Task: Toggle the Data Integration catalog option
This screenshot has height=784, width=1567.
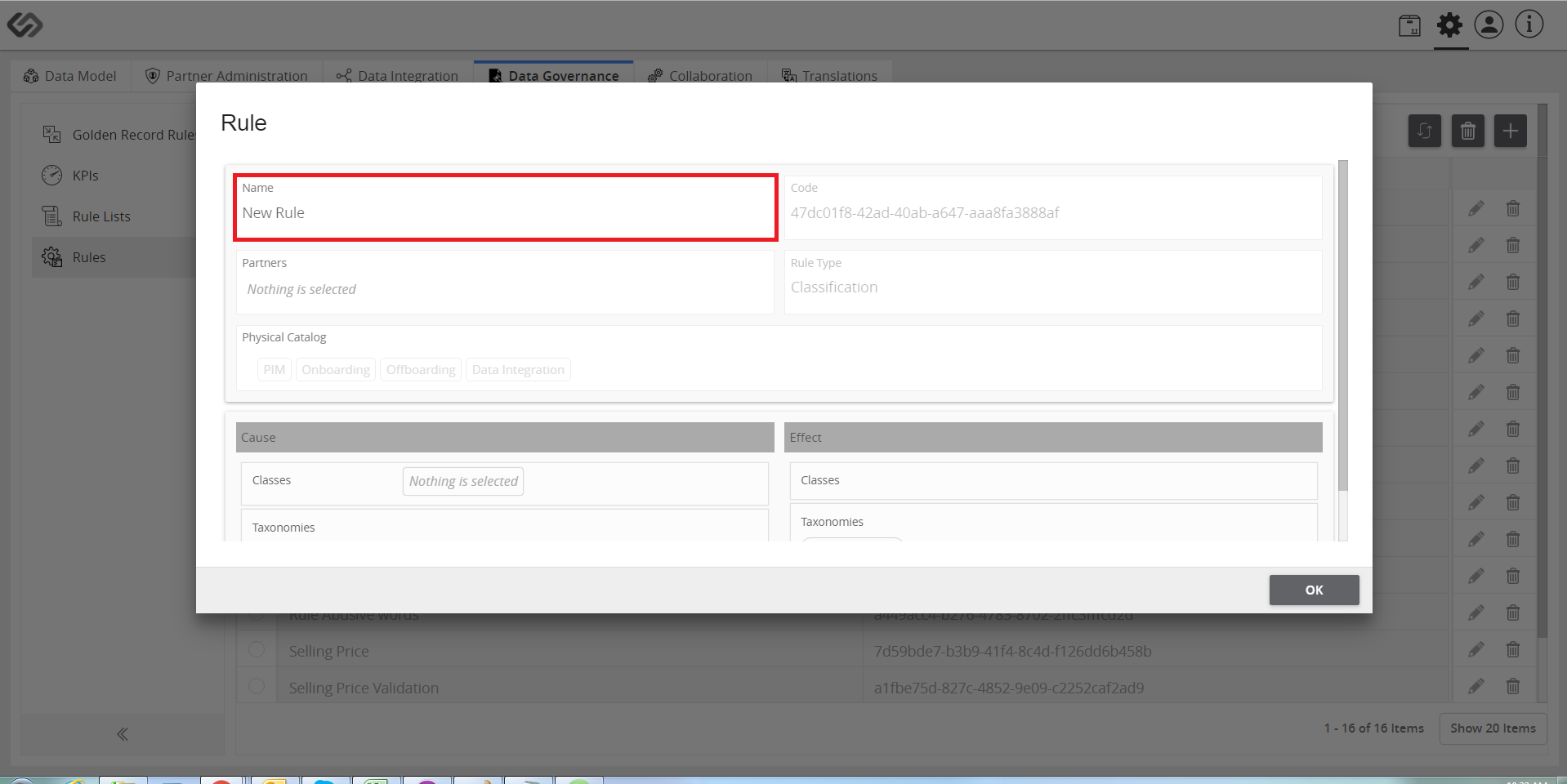Action: pyautogui.click(x=518, y=370)
